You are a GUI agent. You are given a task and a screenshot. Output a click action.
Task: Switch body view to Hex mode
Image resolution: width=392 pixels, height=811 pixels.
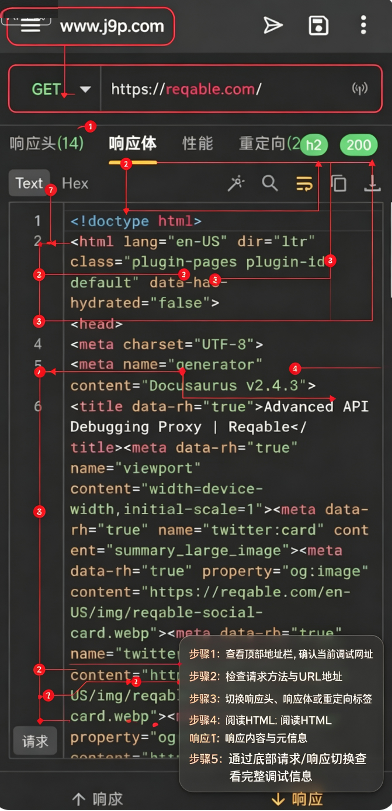(x=75, y=183)
